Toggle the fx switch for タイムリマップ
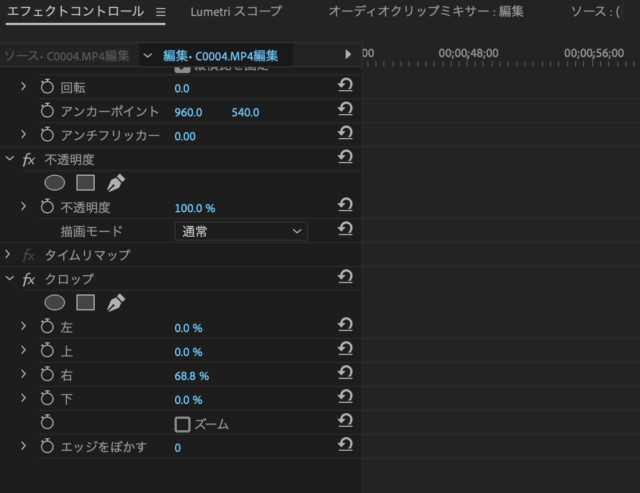This screenshot has width=640, height=493. (x=29, y=255)
